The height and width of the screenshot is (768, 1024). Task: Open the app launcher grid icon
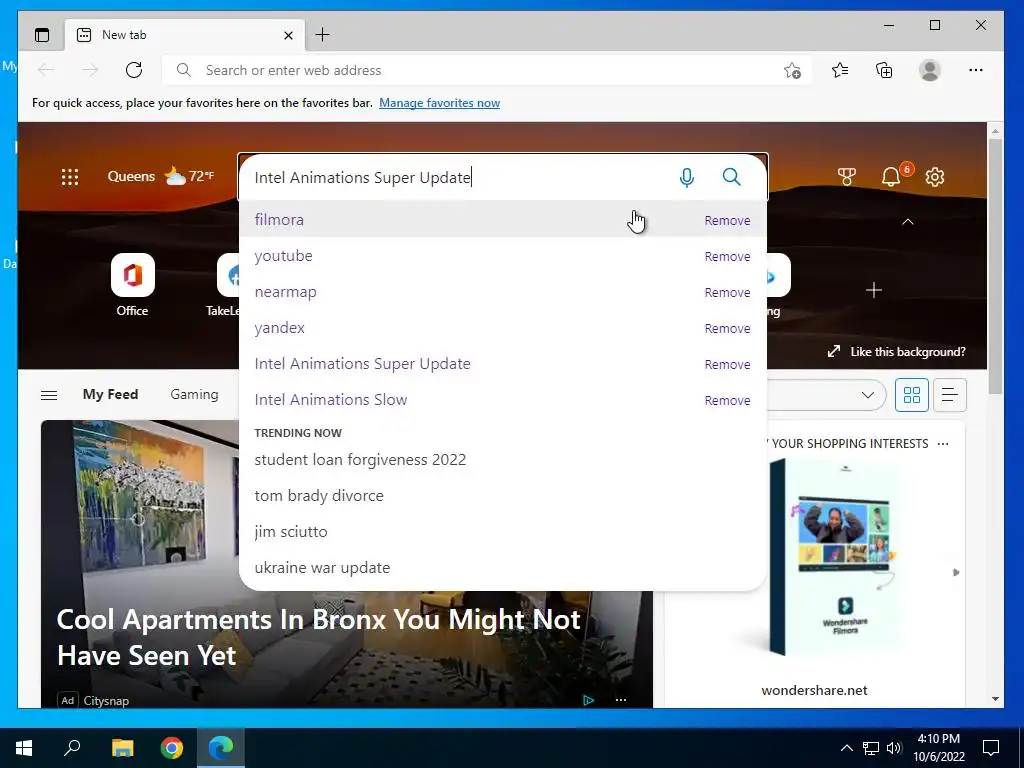pyautogui.click(x=70, y=177)
